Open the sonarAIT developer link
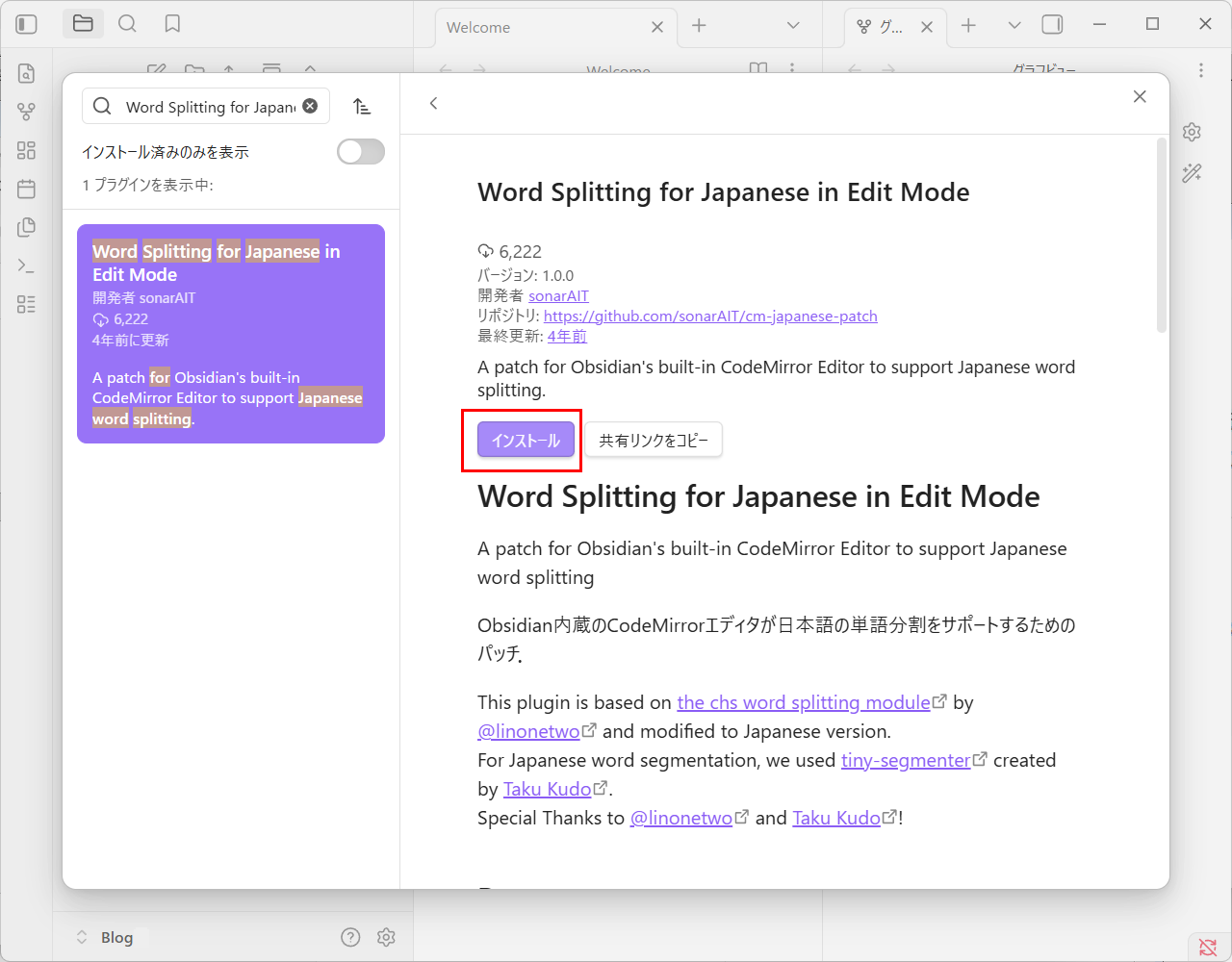 coord(558,296)
